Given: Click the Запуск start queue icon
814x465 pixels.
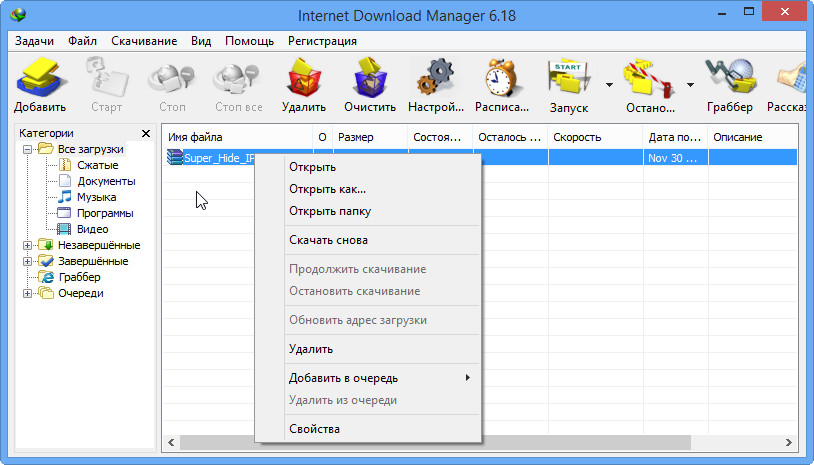Looking at the screenshot, I should coord(569,79).
